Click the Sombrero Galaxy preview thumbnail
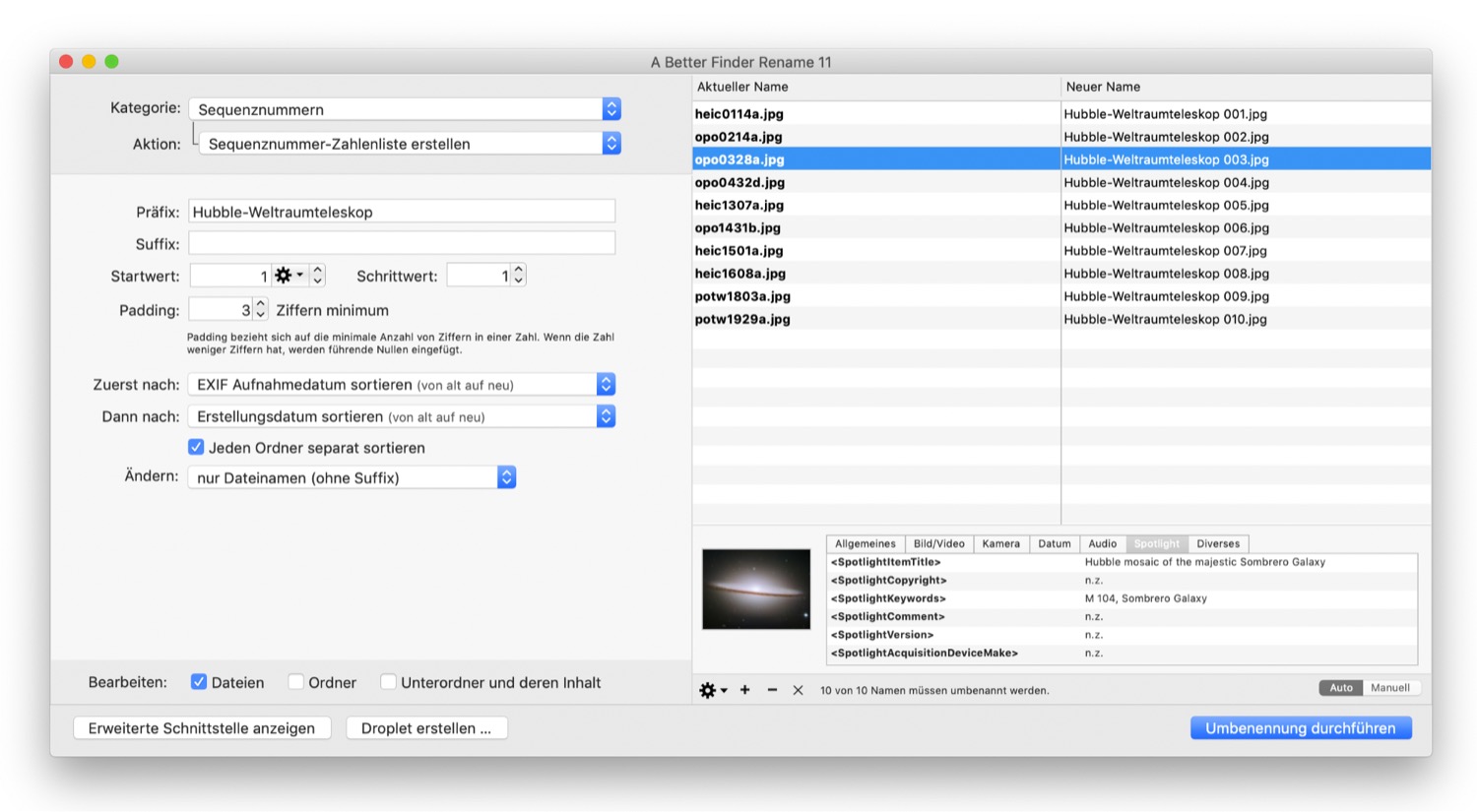Viewport: 1477px width, 812px height. tap(756, 590)
